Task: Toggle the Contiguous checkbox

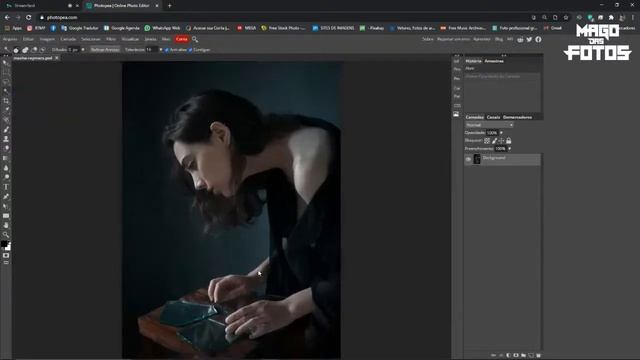Action: pos(191,50)
